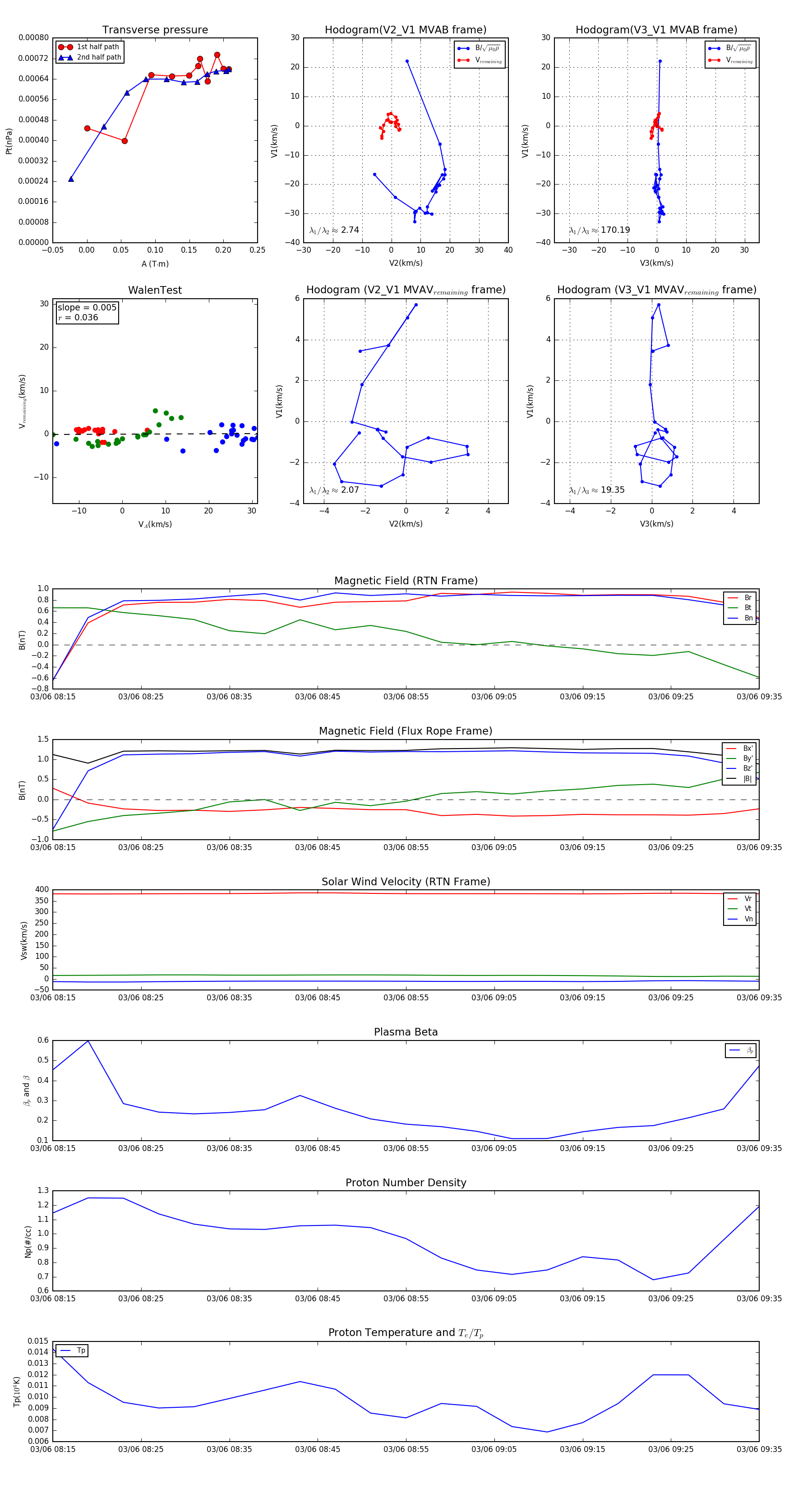Image resolution: width=812 pixels, height=1489 pixels.
Task: Click the 'Br' legend entry
Action: point(740,598)
